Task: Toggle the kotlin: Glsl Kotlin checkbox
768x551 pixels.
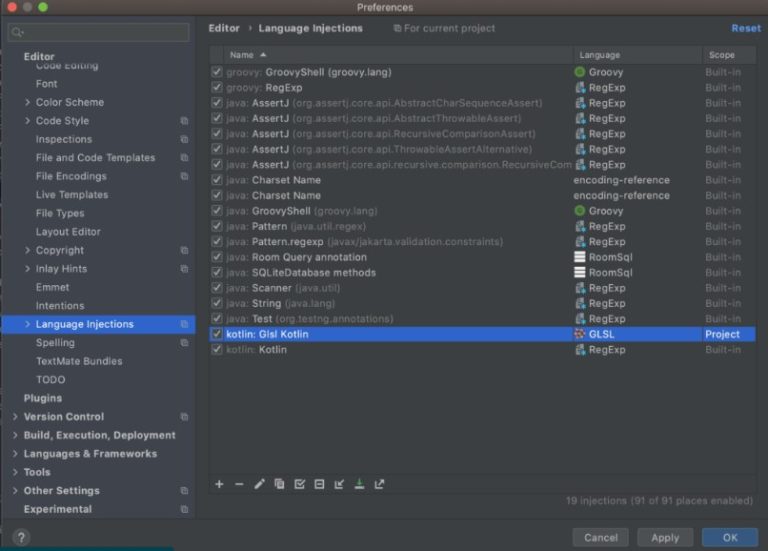Action: tap(217, 334)
